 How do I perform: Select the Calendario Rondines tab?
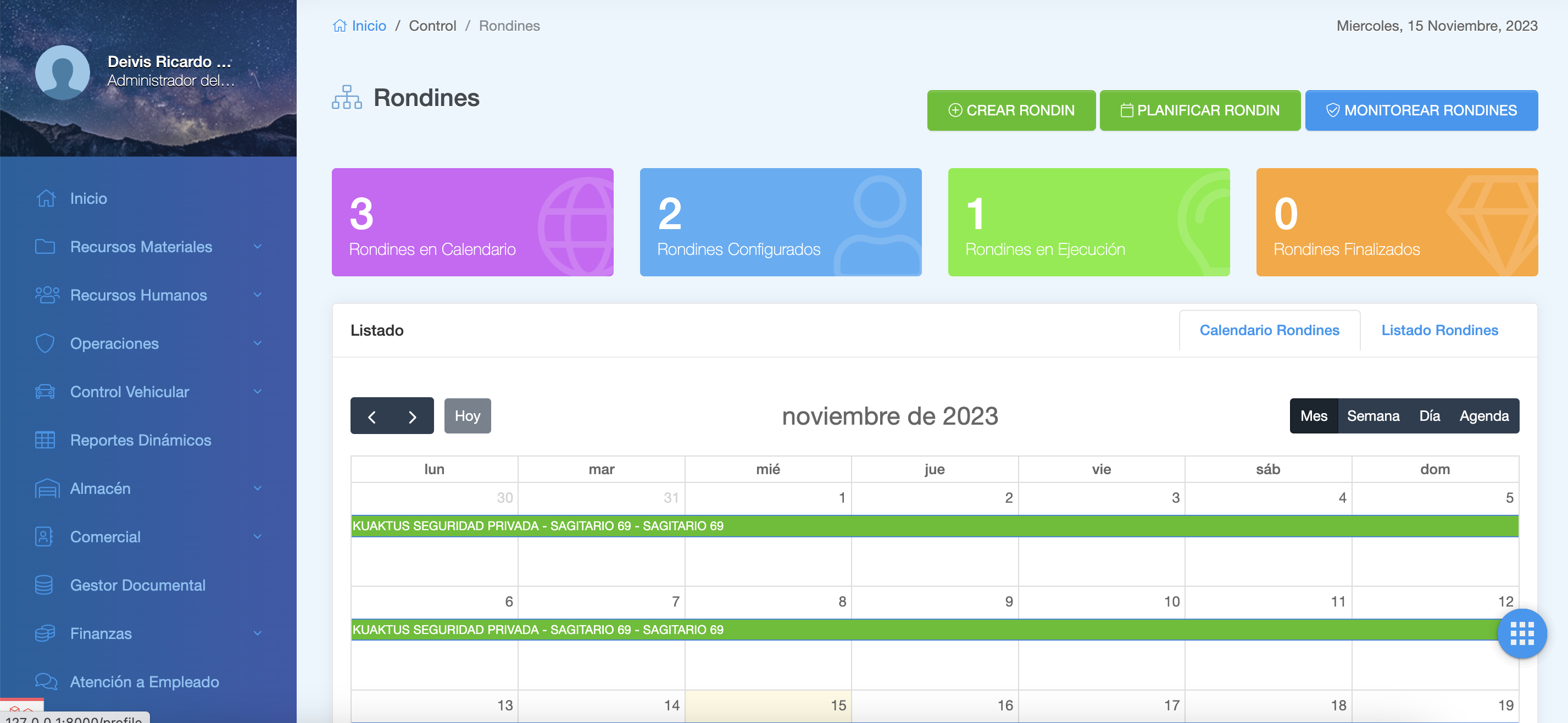point(1269,331)
